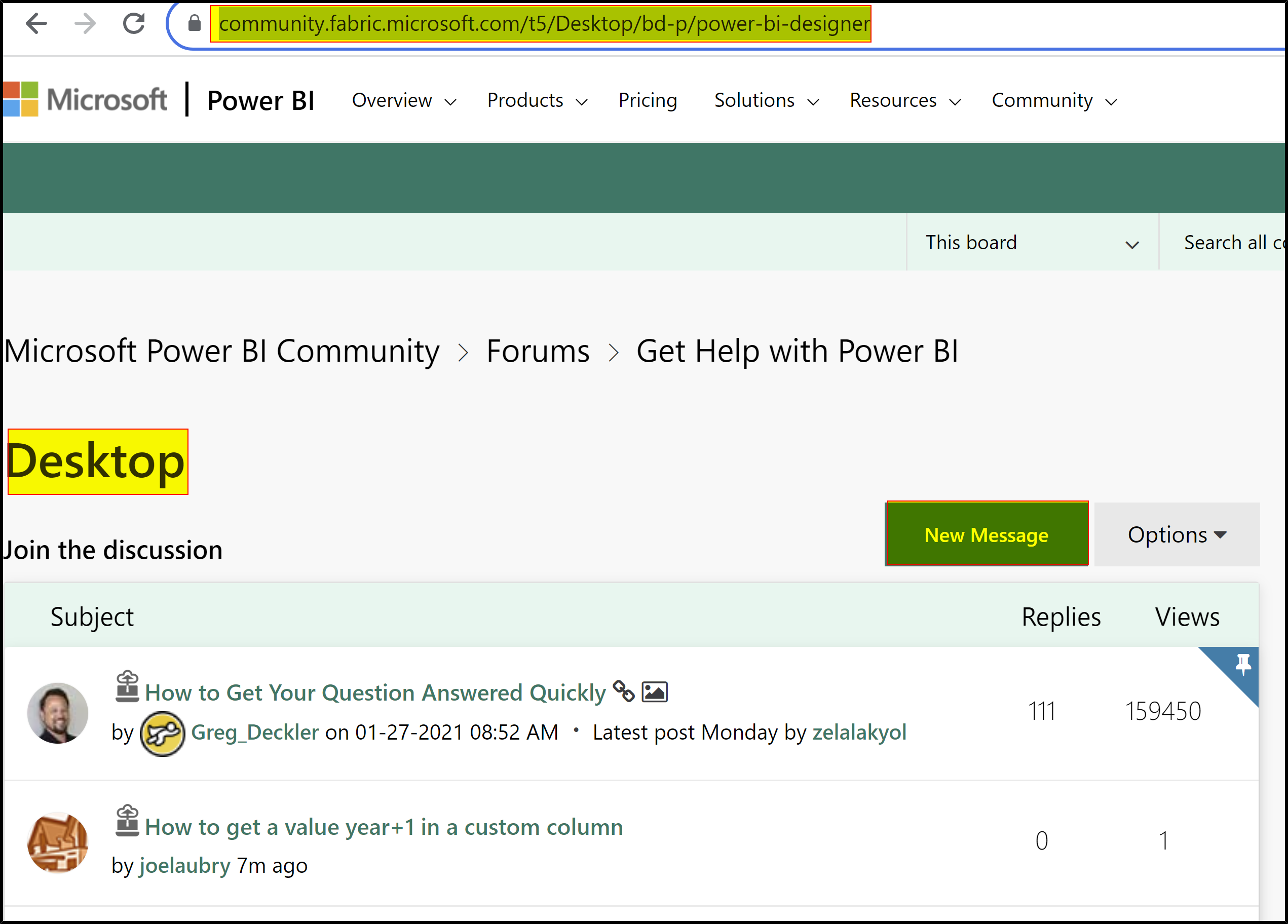This screenshot has height=924, width=1288.
Task: Open the Community navigation menu
Action: tap(1054, 100)
